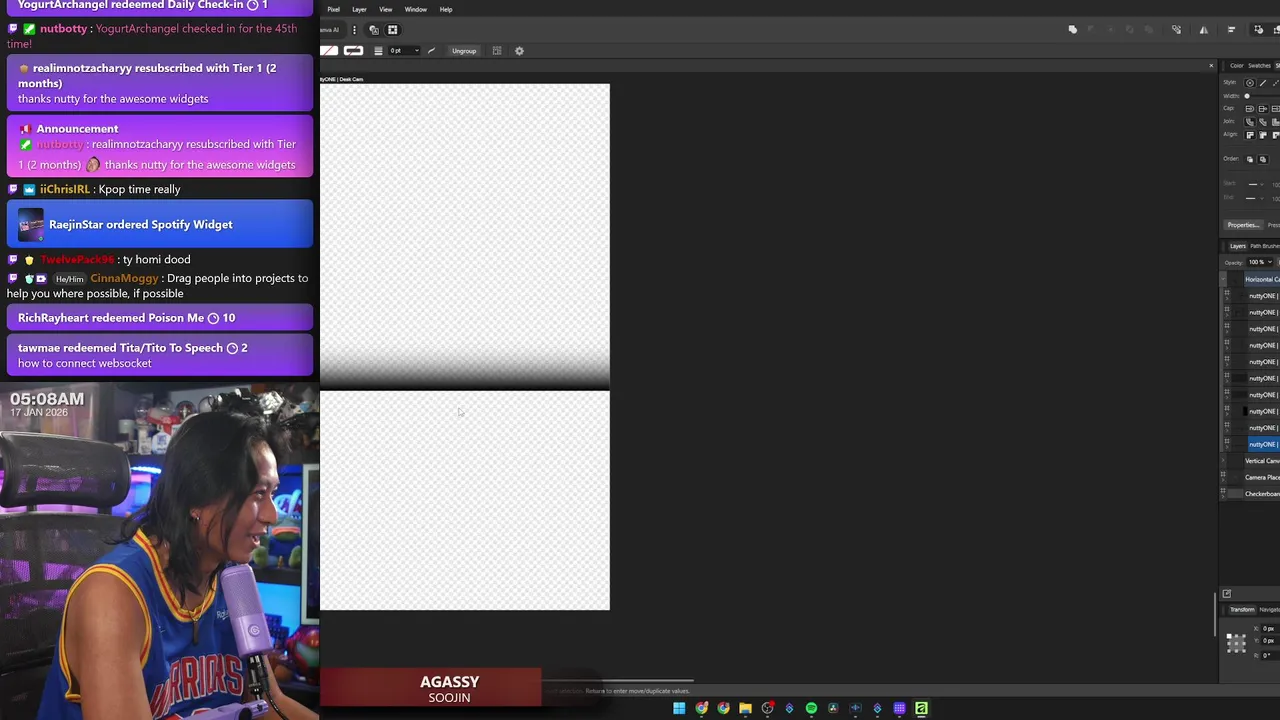Open the purple app icon in taskbar
The height and width of the screenshot is (720, 1280).
click(x=899, y=708)
